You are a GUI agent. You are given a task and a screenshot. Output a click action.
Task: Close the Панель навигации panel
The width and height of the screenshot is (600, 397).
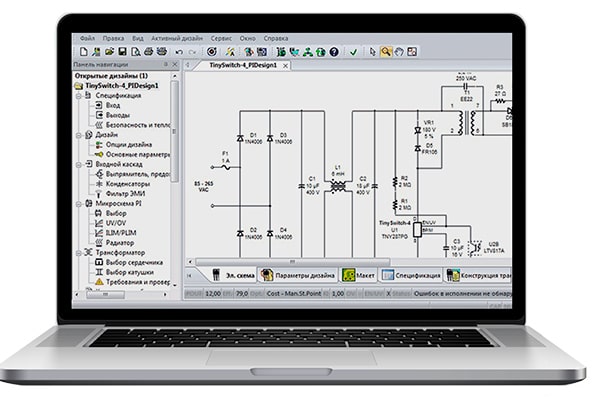coord(175,64)
